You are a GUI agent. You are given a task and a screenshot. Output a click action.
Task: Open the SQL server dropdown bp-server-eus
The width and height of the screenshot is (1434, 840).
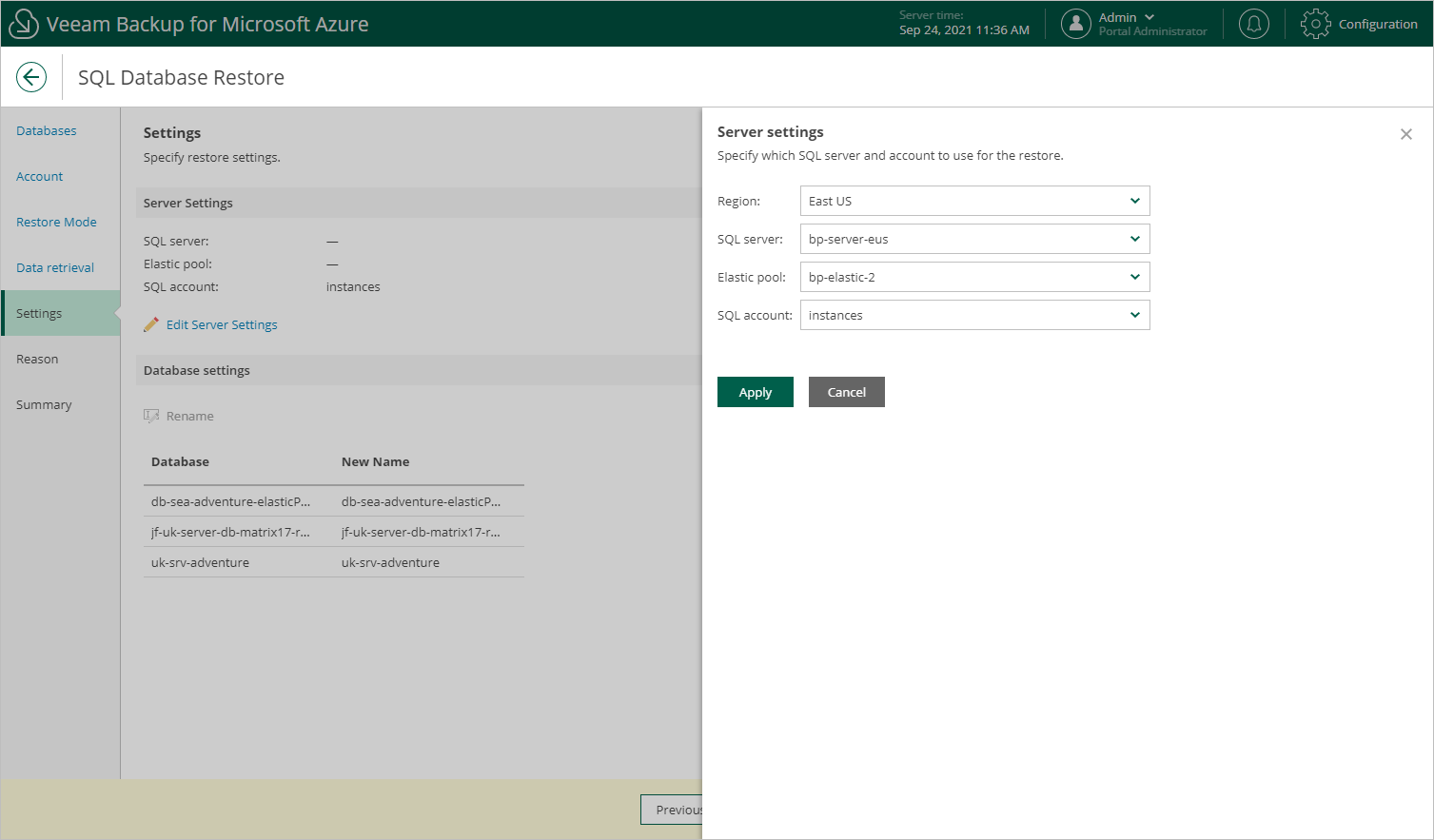pos(974,239)
